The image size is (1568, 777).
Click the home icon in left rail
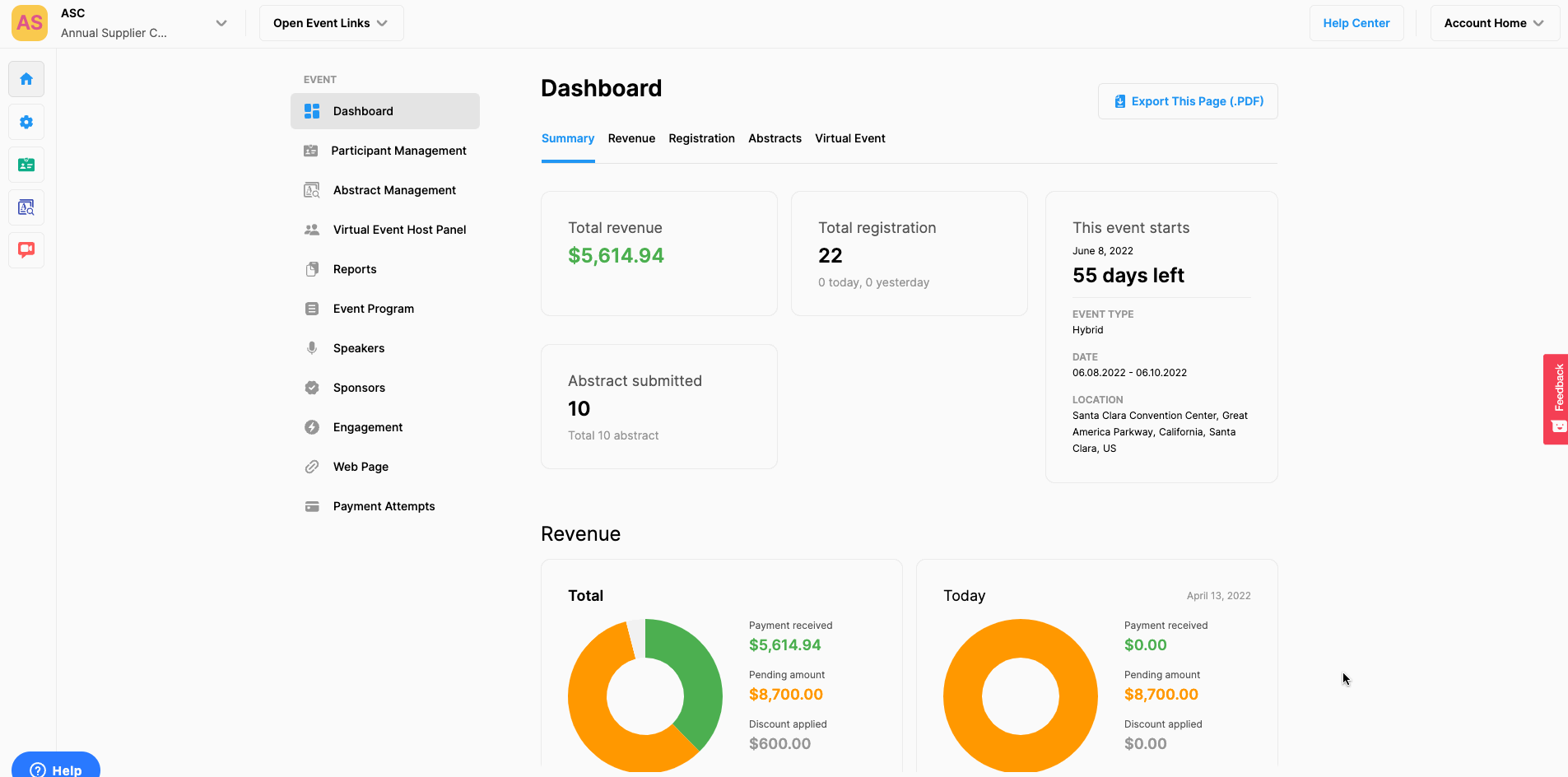click(x=26, y=79)
